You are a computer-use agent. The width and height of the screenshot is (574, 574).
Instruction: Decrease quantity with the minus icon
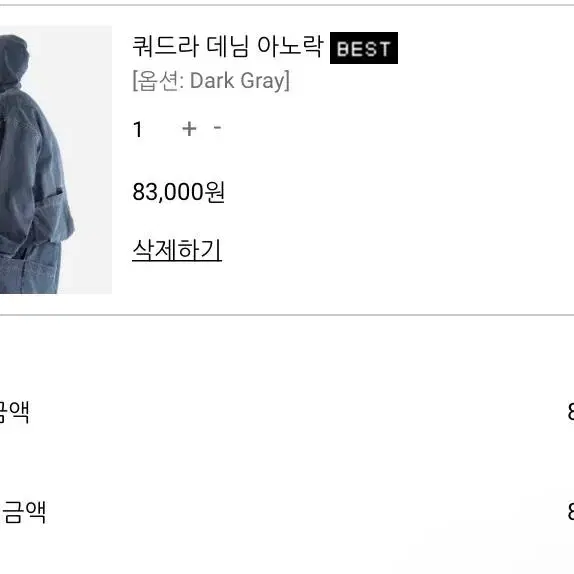coord(217,128)
